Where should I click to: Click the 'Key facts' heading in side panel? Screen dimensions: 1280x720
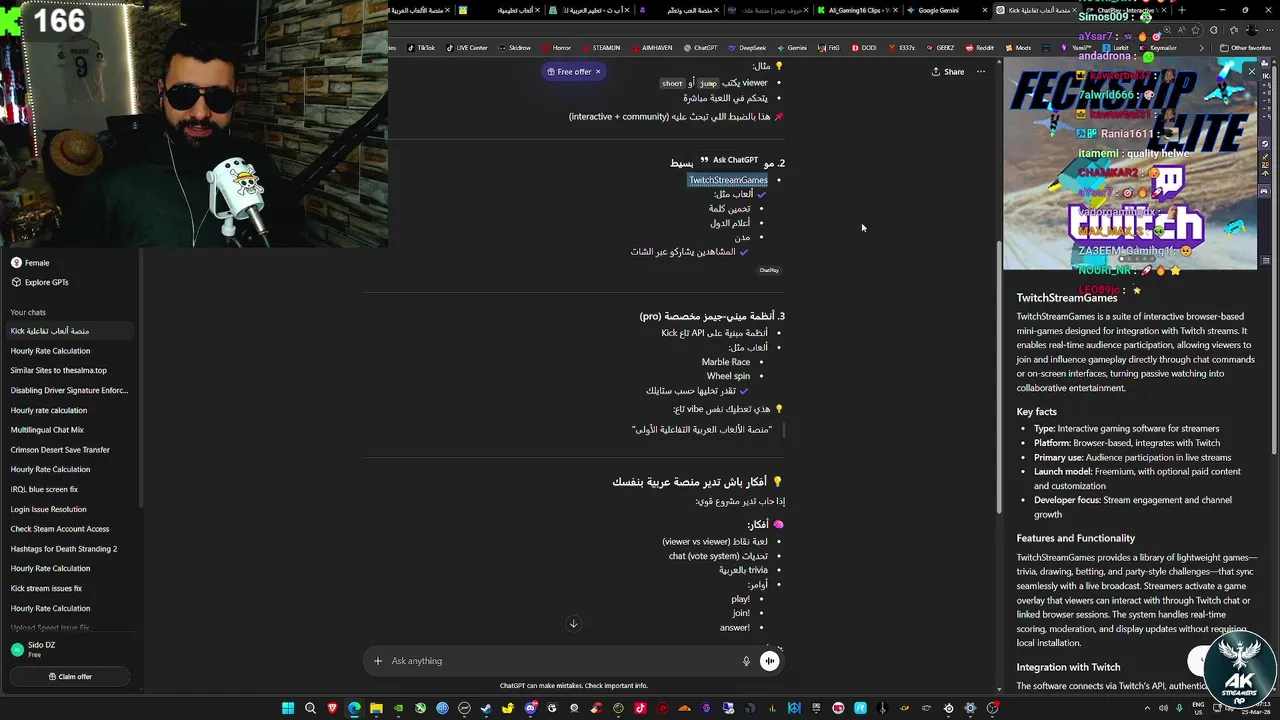coord(1036,412)
